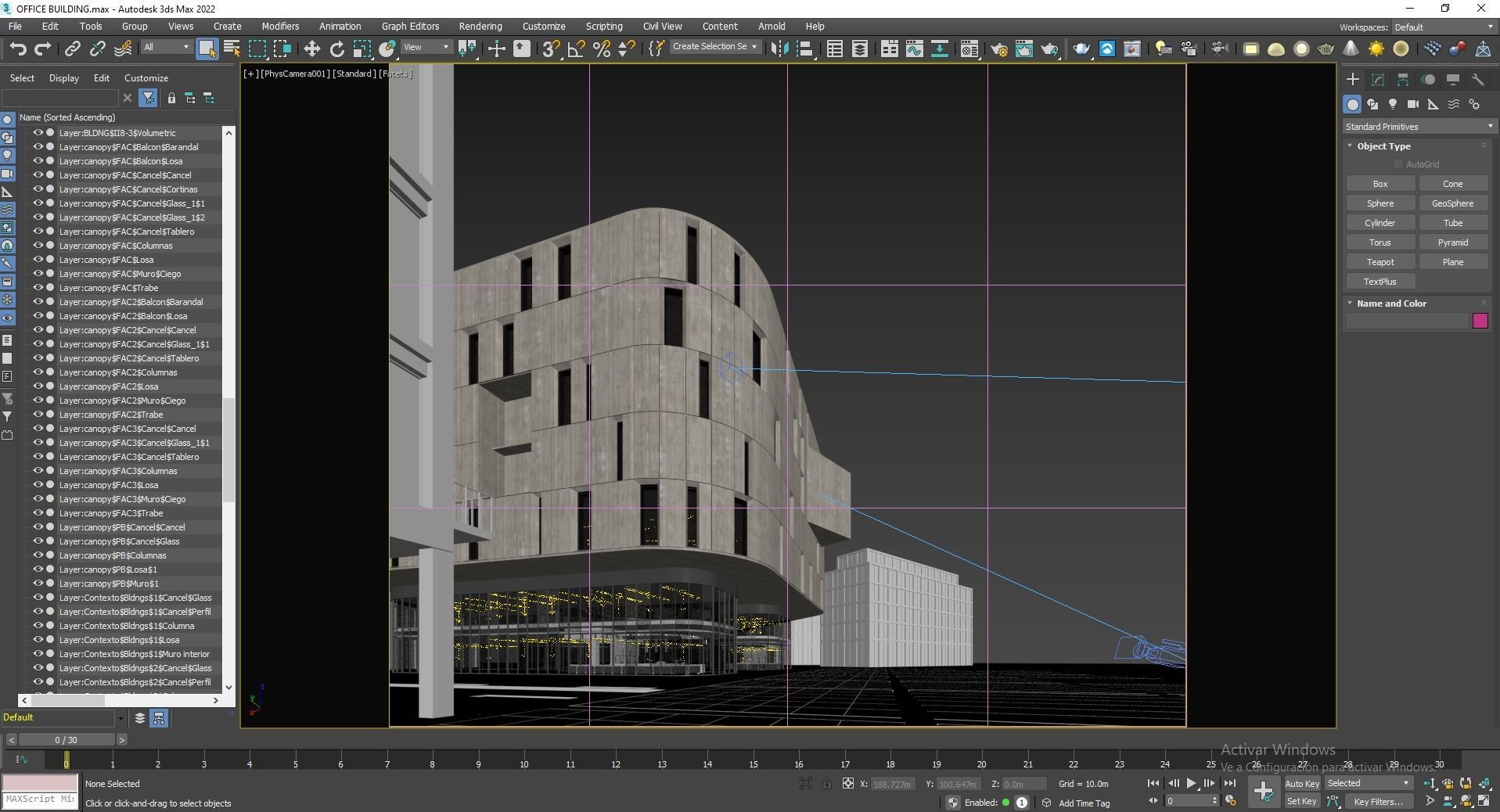Open the Align tool icon
This screenshot has width=1500, height=812.
(804, 49)
